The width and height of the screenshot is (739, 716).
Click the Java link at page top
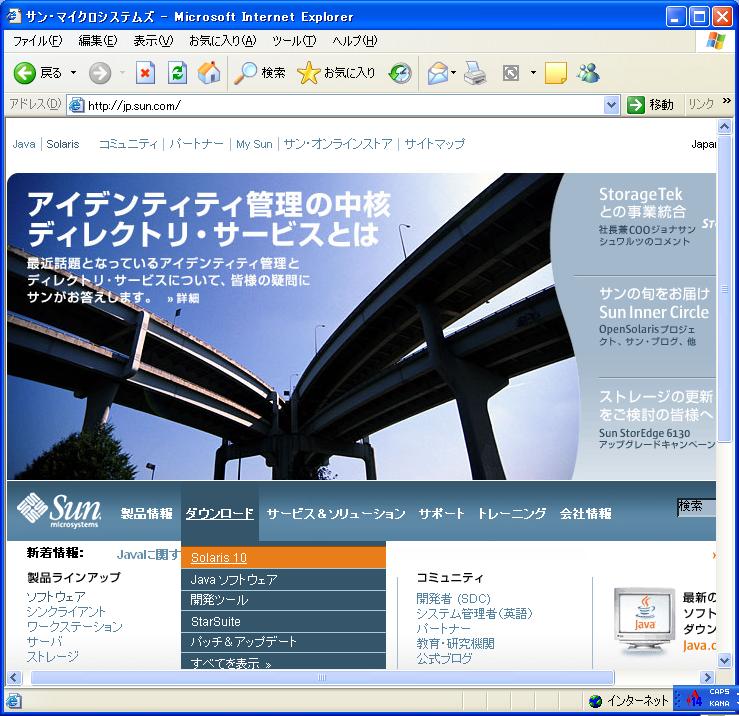(x=24, y=144)
